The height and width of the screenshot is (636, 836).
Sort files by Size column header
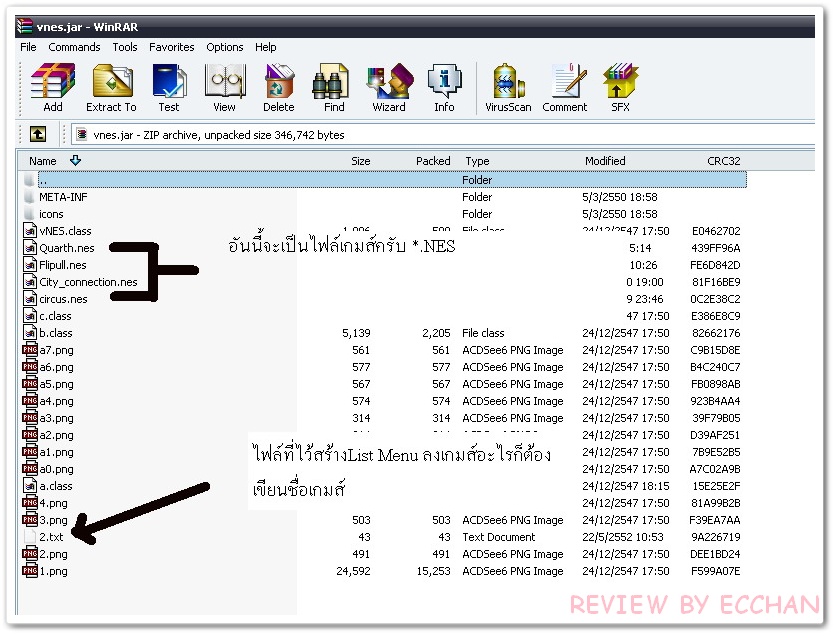pyautogui.click(x=360, y=161)
